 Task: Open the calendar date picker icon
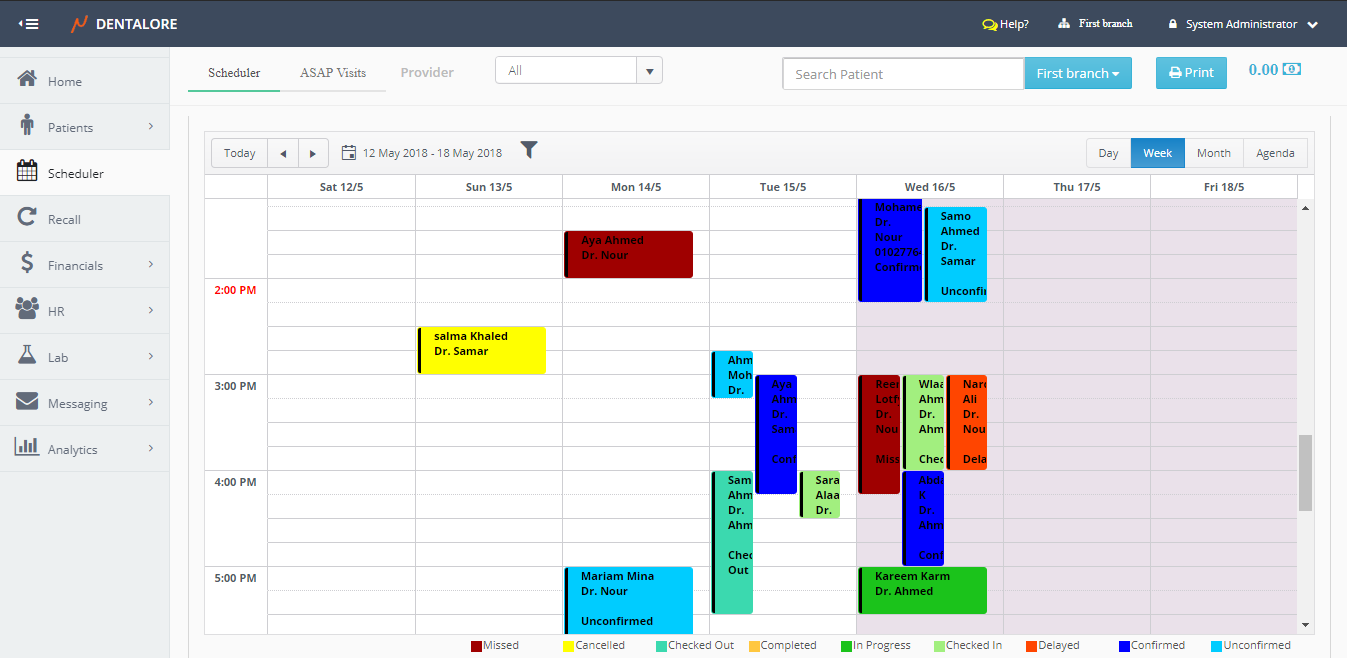tap(349, 153)
